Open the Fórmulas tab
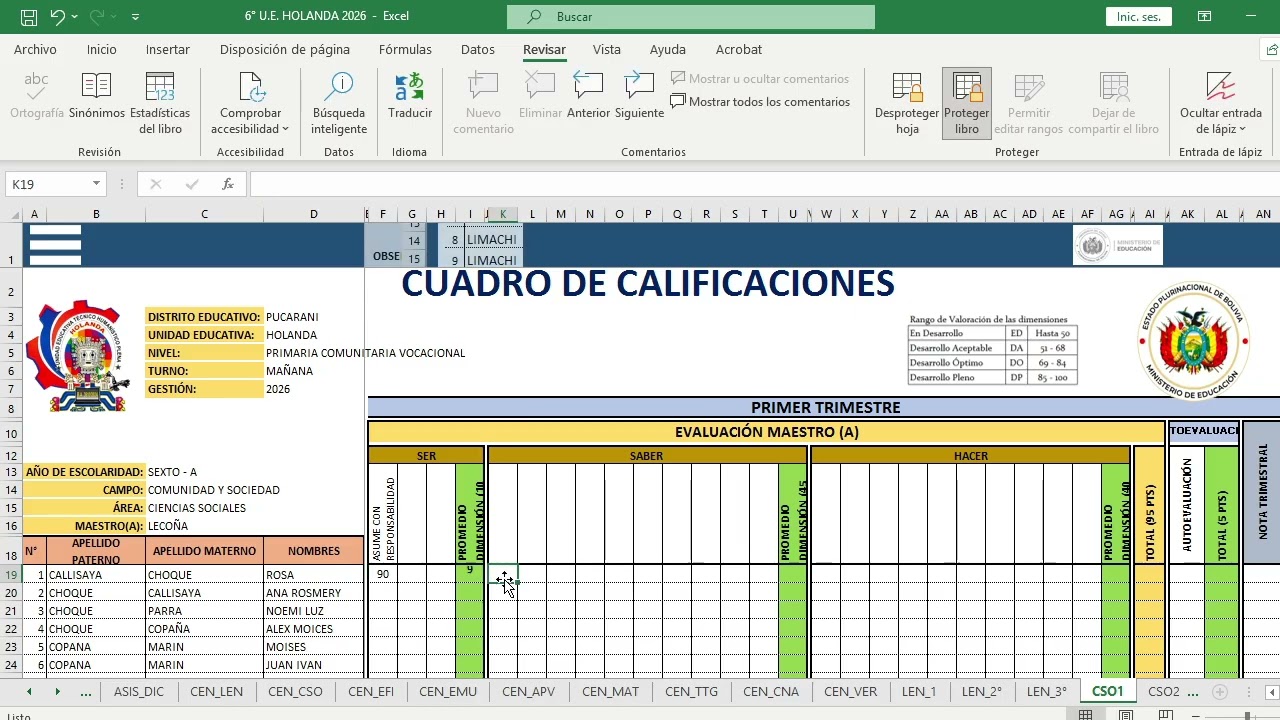Viewport: 1280px width, 720px height. point(405,49)
